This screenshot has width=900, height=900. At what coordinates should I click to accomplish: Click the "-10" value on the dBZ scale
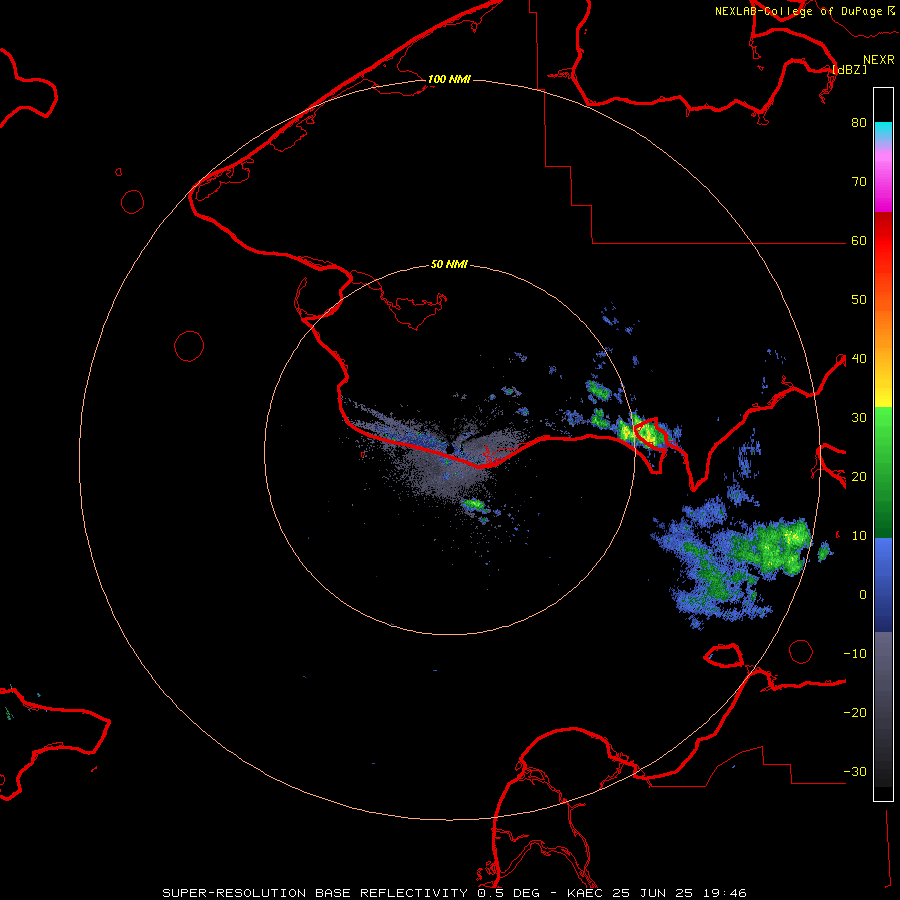(855, 654)
